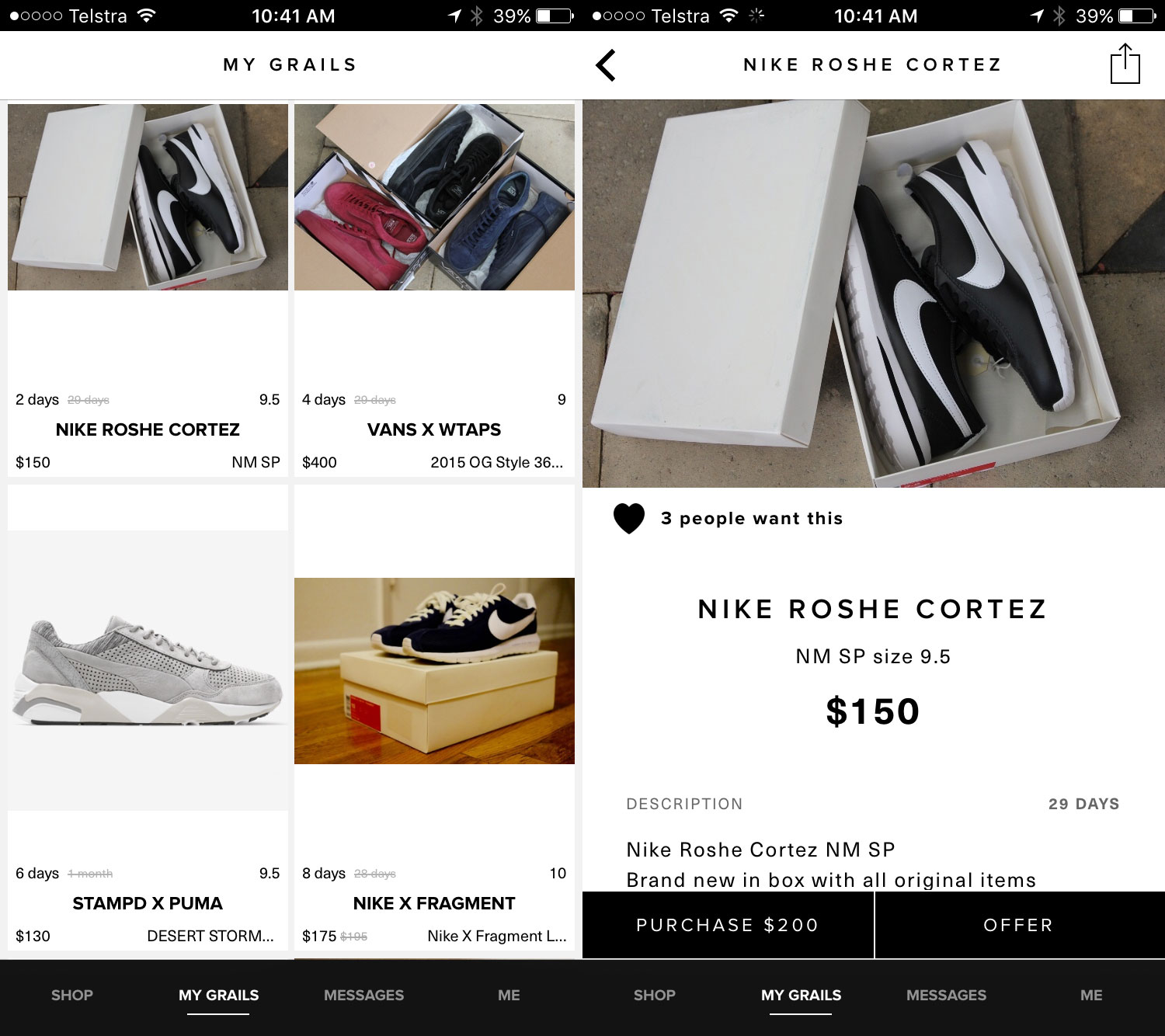Tap the location arrow in left status bar

[x=454, y=16]
